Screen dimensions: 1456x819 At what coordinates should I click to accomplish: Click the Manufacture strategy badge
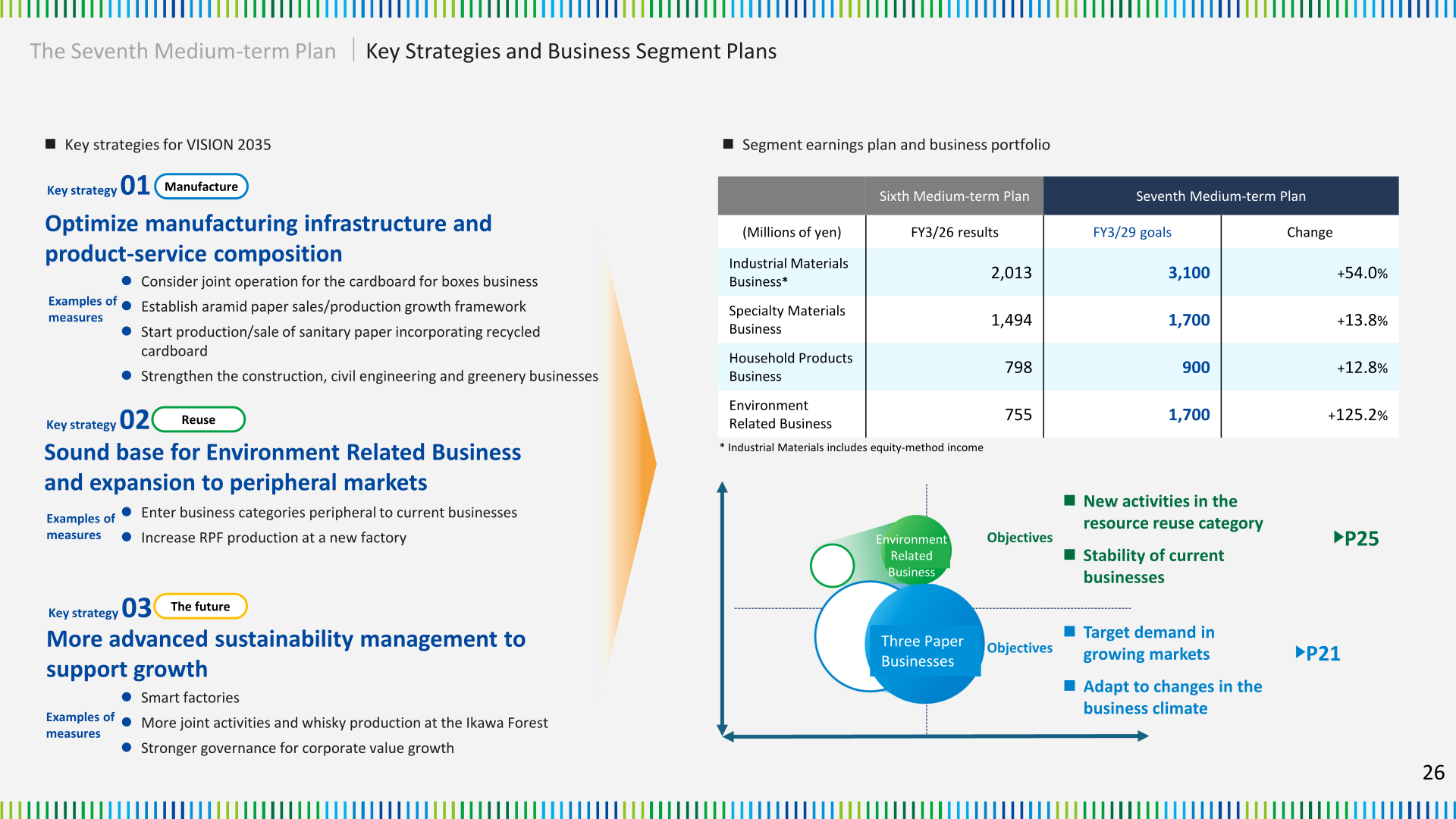click(x=201, y=187)
